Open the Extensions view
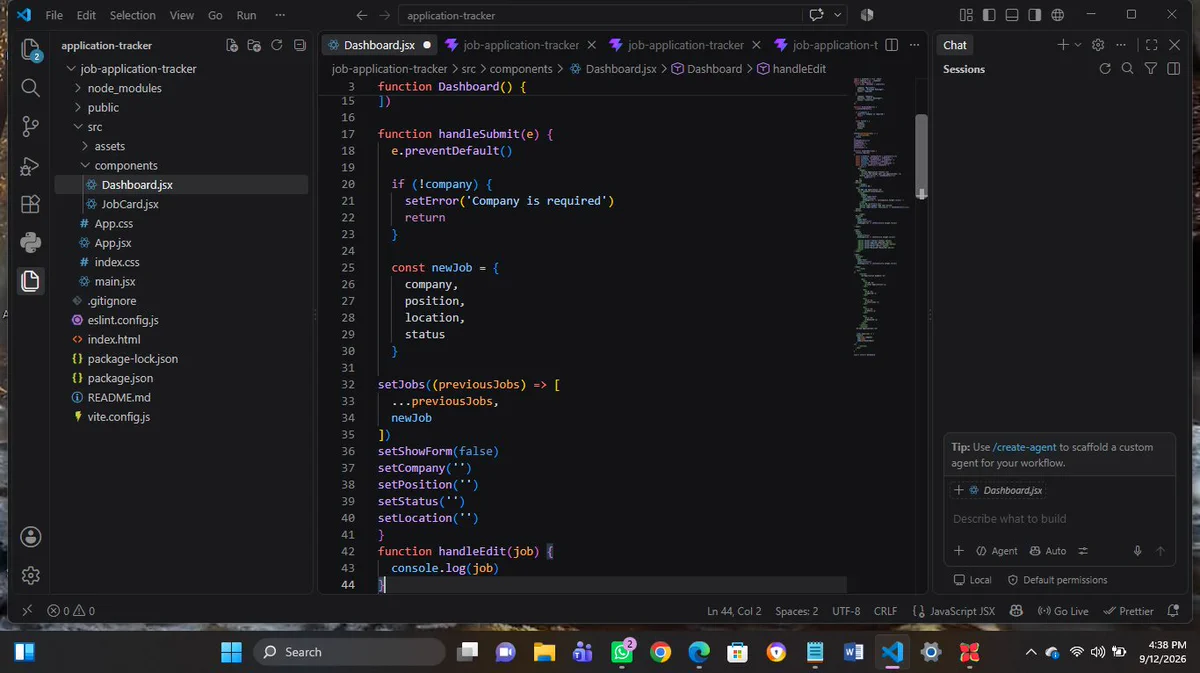Screen dimensions: 1200x673 coord(31,204)
